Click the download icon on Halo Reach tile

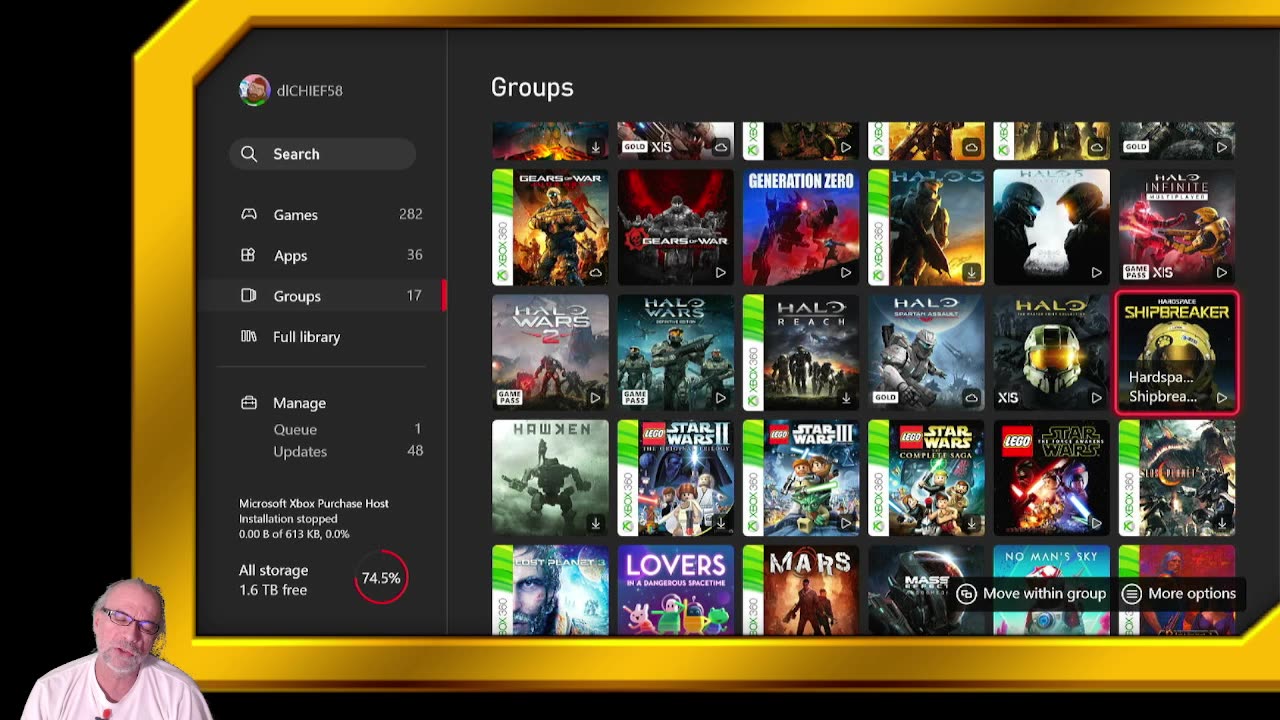click(x=846, y=398)
